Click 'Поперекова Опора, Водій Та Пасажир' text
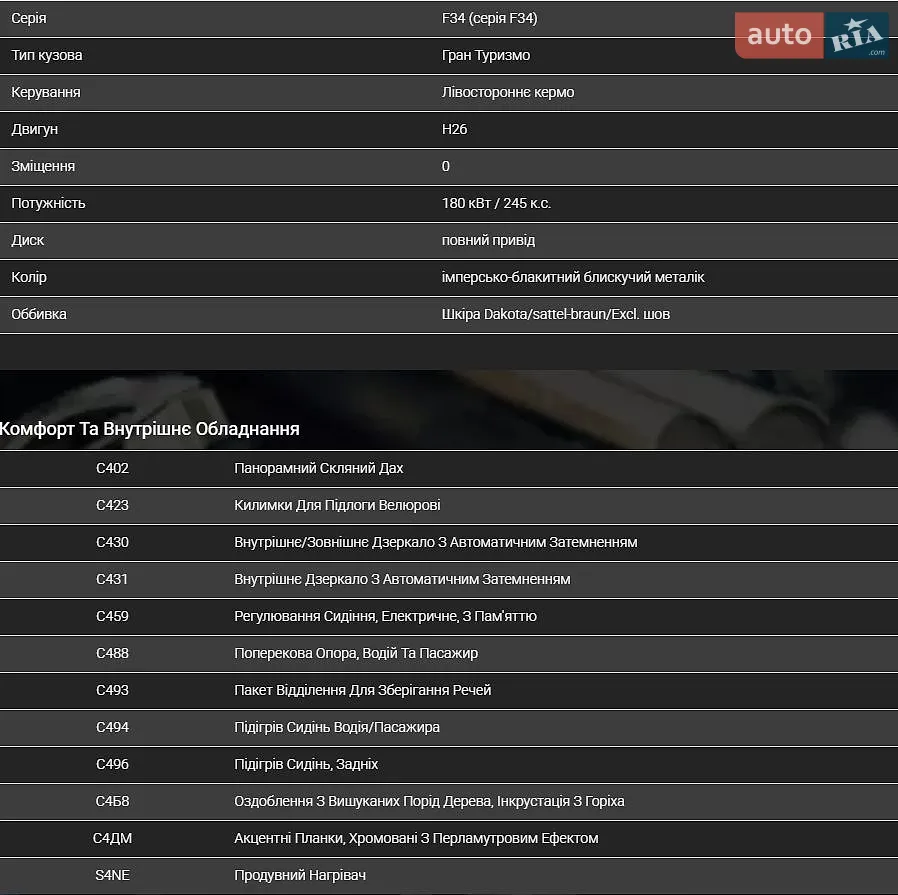 (x=356, y=653)
